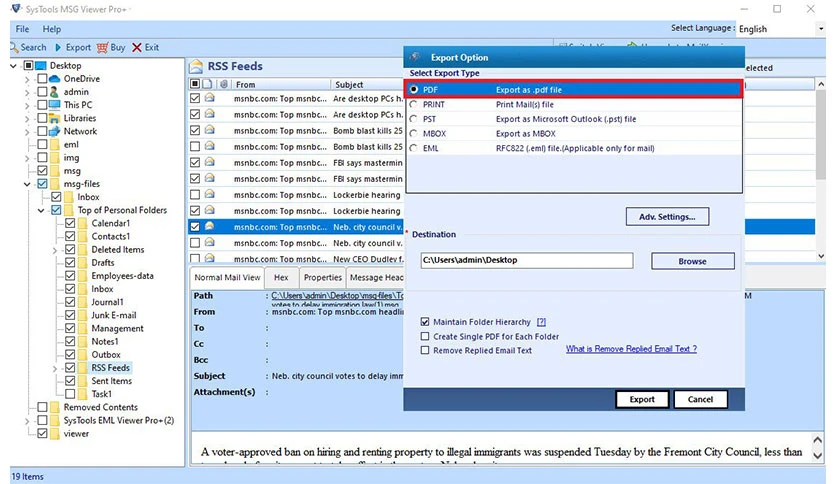Switch to the Hex tab
Screen dimensions: 836x484
click(x=281, y=278)
